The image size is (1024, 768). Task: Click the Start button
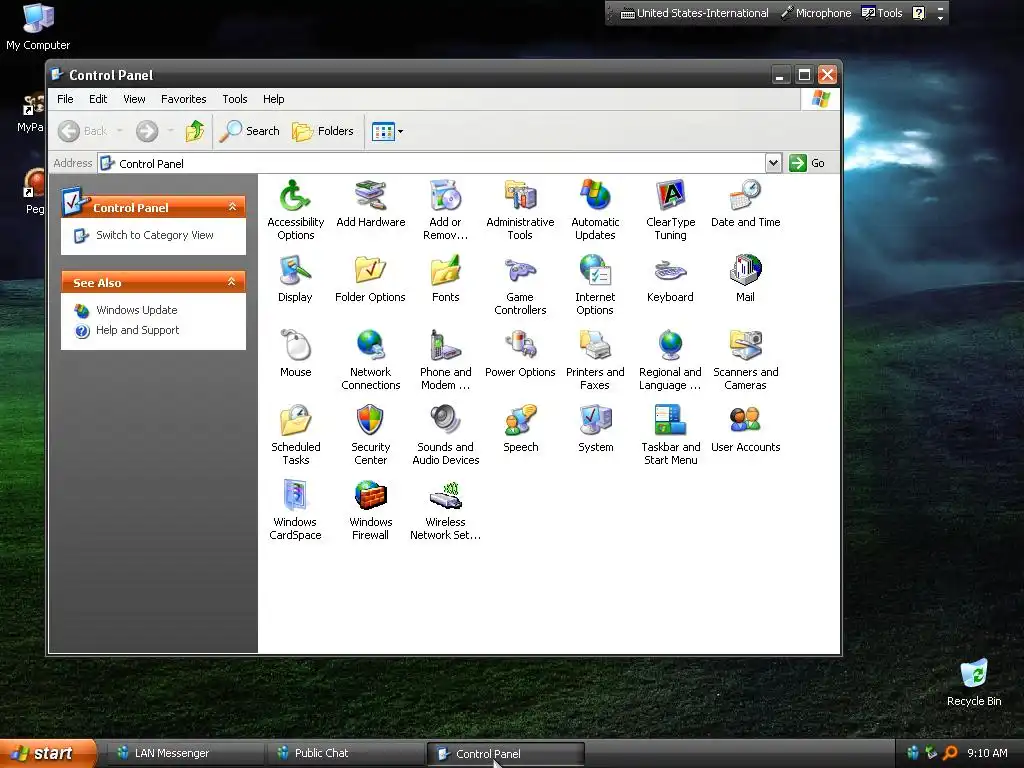pos(48,754)
